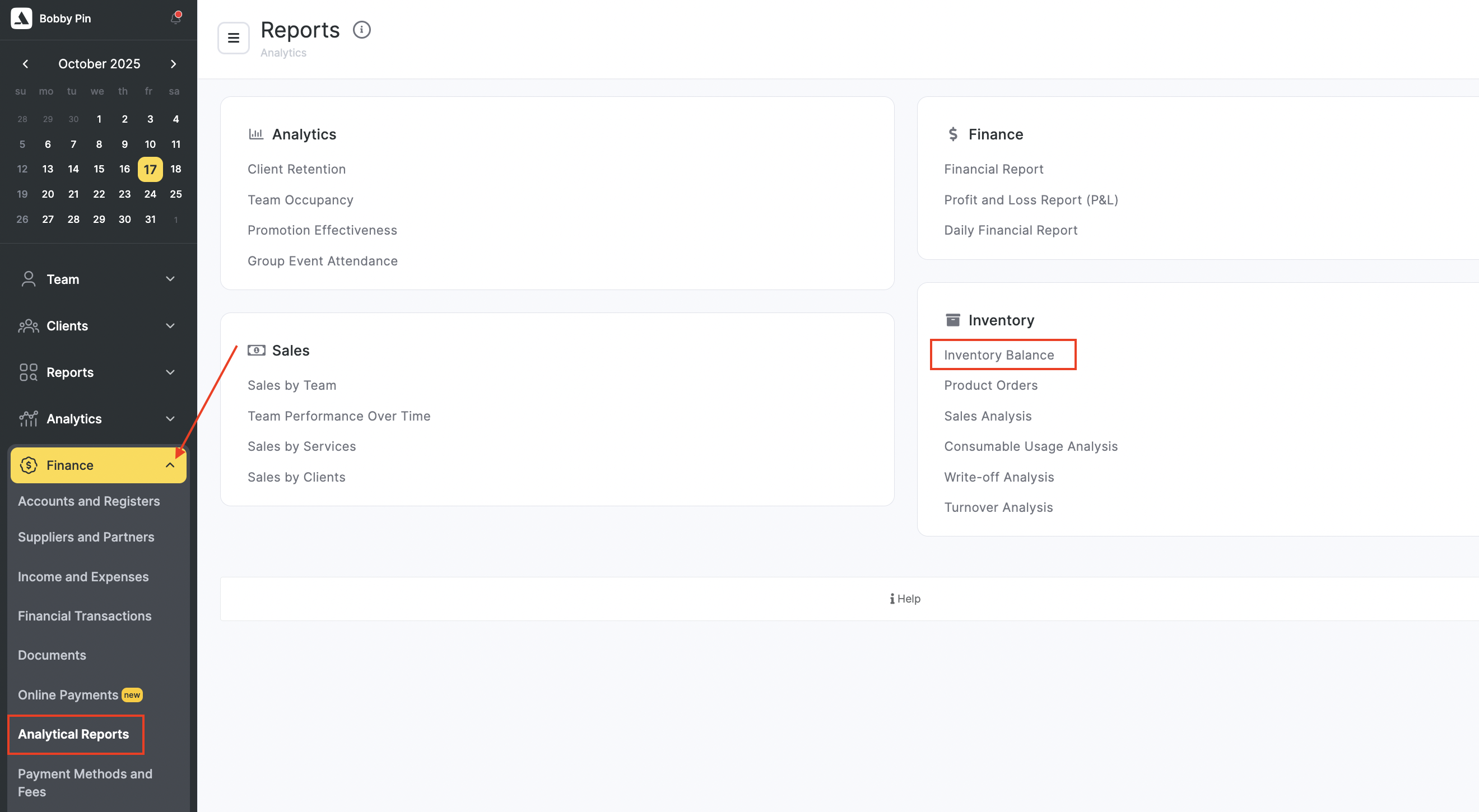This screenshot has height=812, width=1479.
Task: Open Client Retention report
Action: coord(296,169)
